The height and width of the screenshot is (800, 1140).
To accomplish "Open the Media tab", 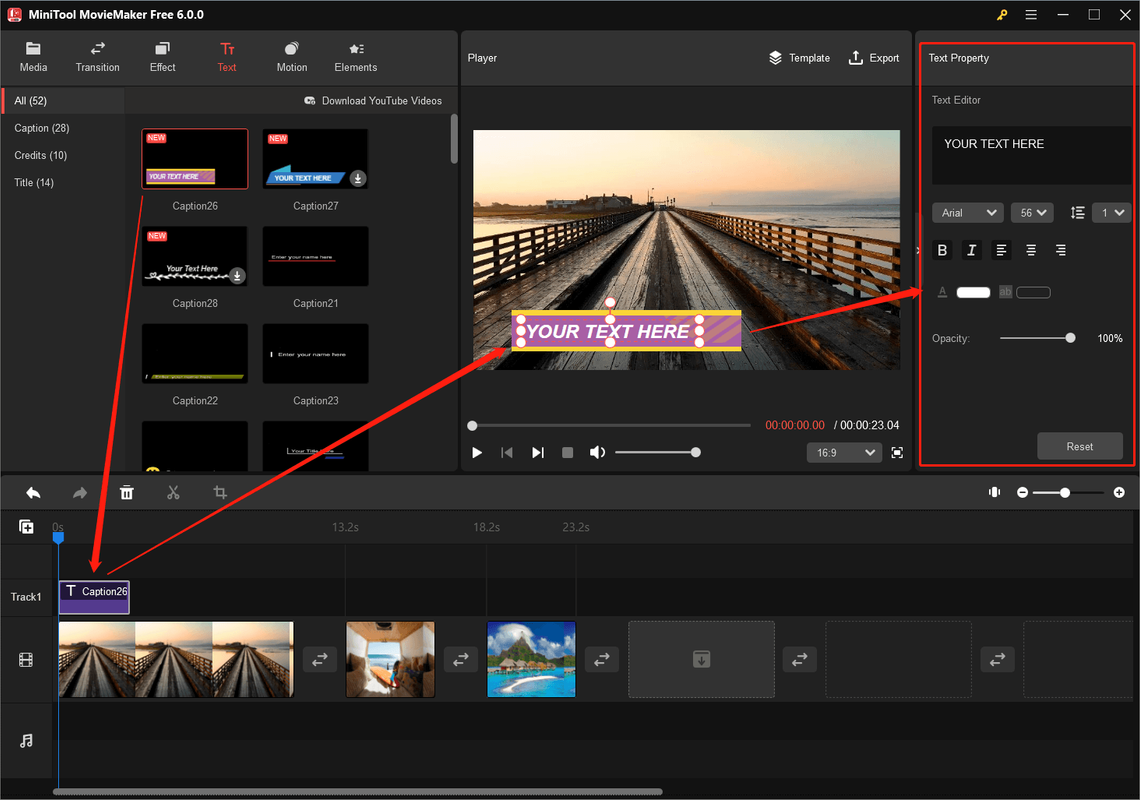I will coord(33,57).
